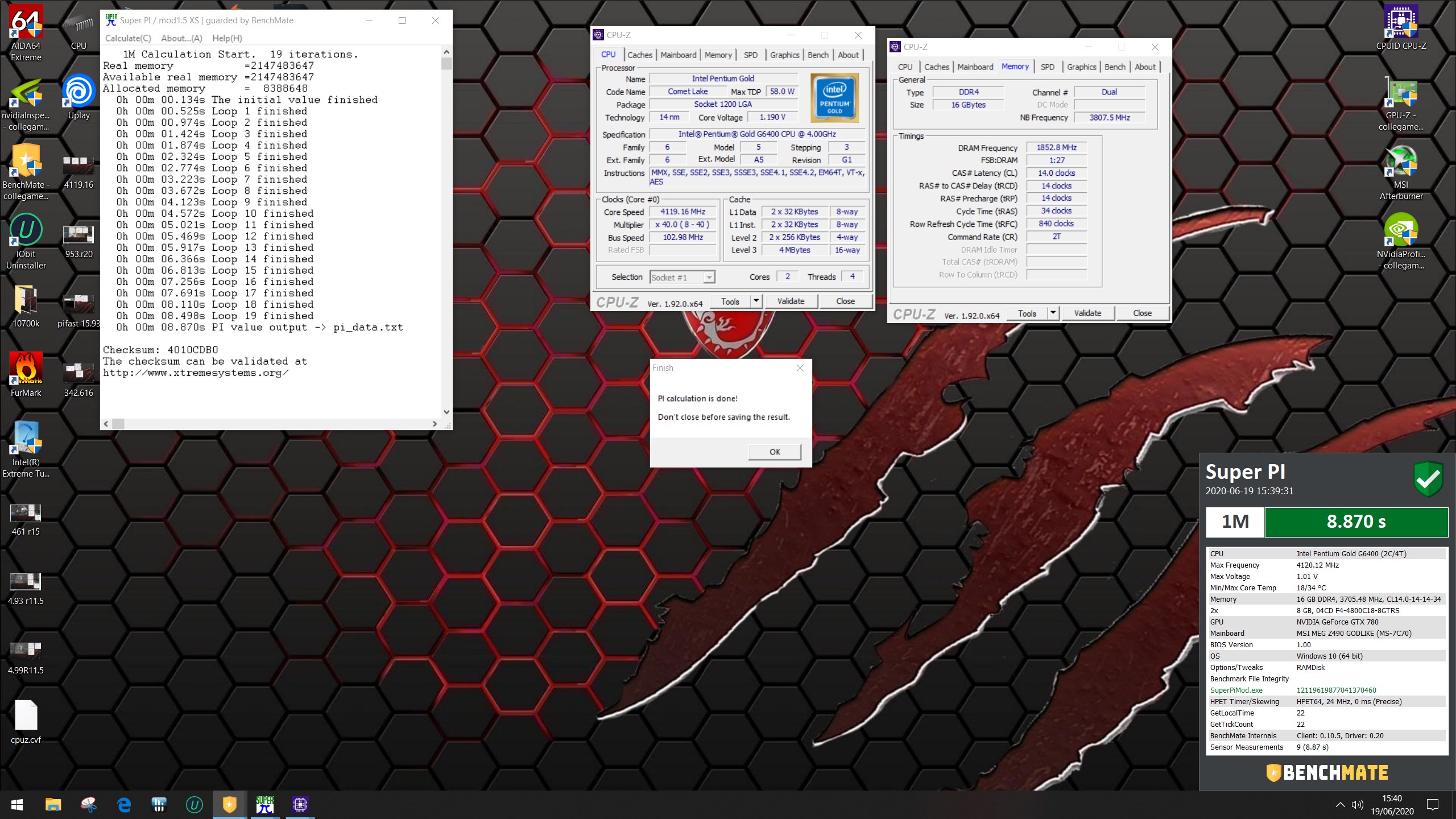Open the 4.99R11.5 image file
The width and height of the screenshot is (1456, 819).
[x=26, y=659]
